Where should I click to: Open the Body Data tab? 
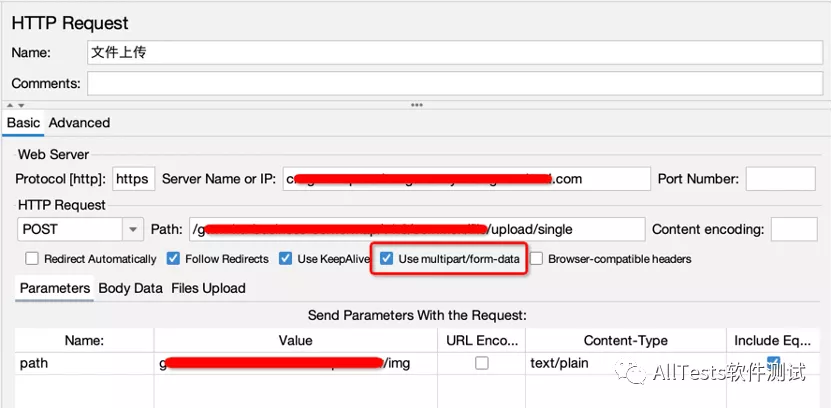pyautogui.click(x=130, y=288)
